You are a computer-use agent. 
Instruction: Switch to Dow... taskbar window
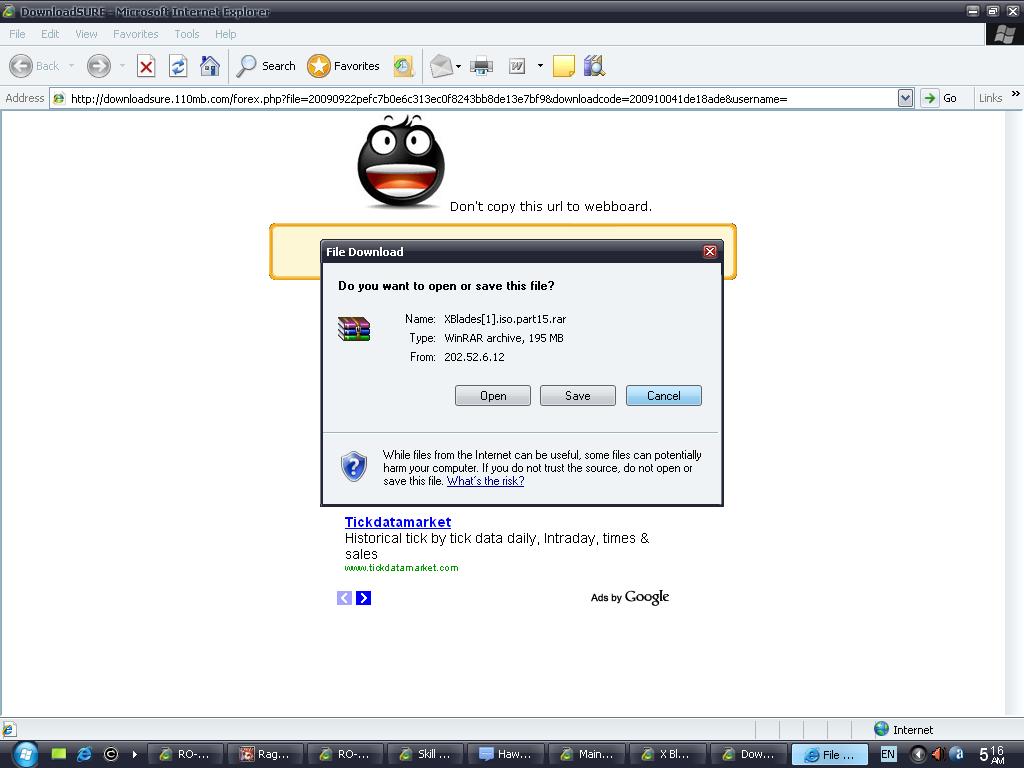(748, 754)
